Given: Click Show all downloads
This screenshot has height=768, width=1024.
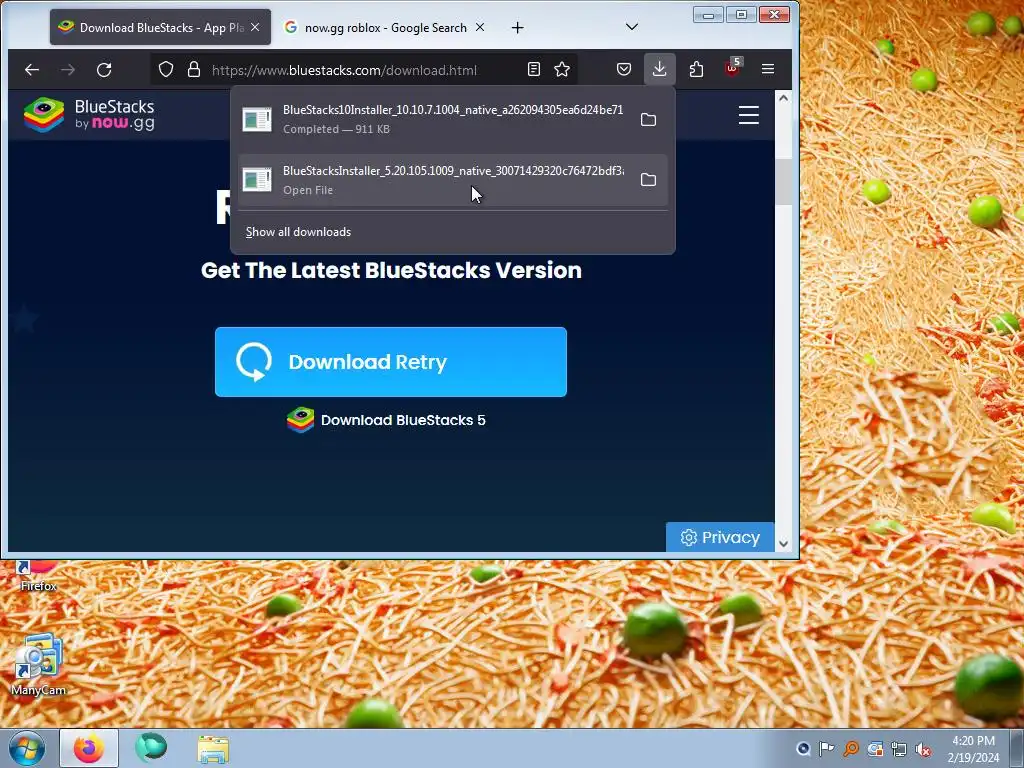Looking at the screenshot, I should click(x=298, y=232).
